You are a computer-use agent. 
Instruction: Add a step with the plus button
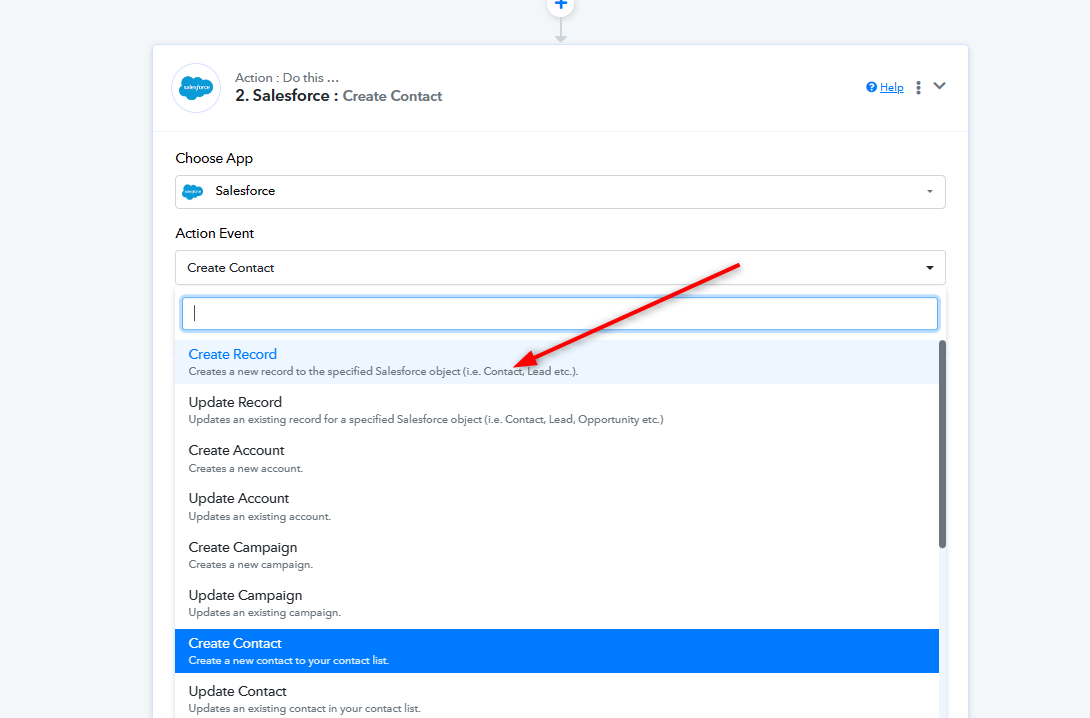click(560, 6)
